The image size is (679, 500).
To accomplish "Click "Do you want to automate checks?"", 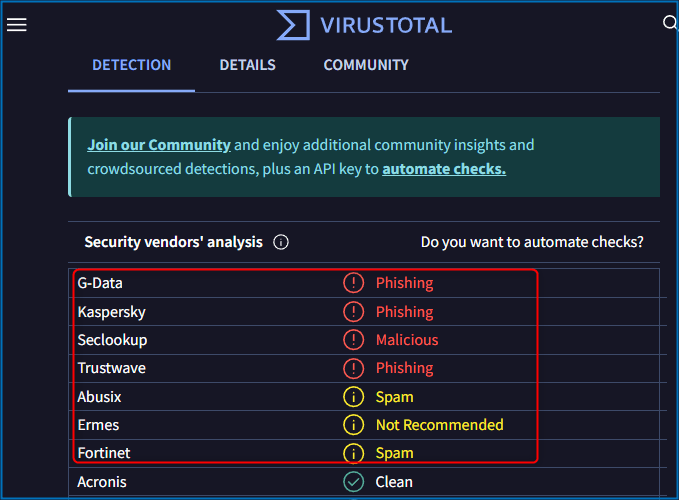I will (x=532, y=242).
